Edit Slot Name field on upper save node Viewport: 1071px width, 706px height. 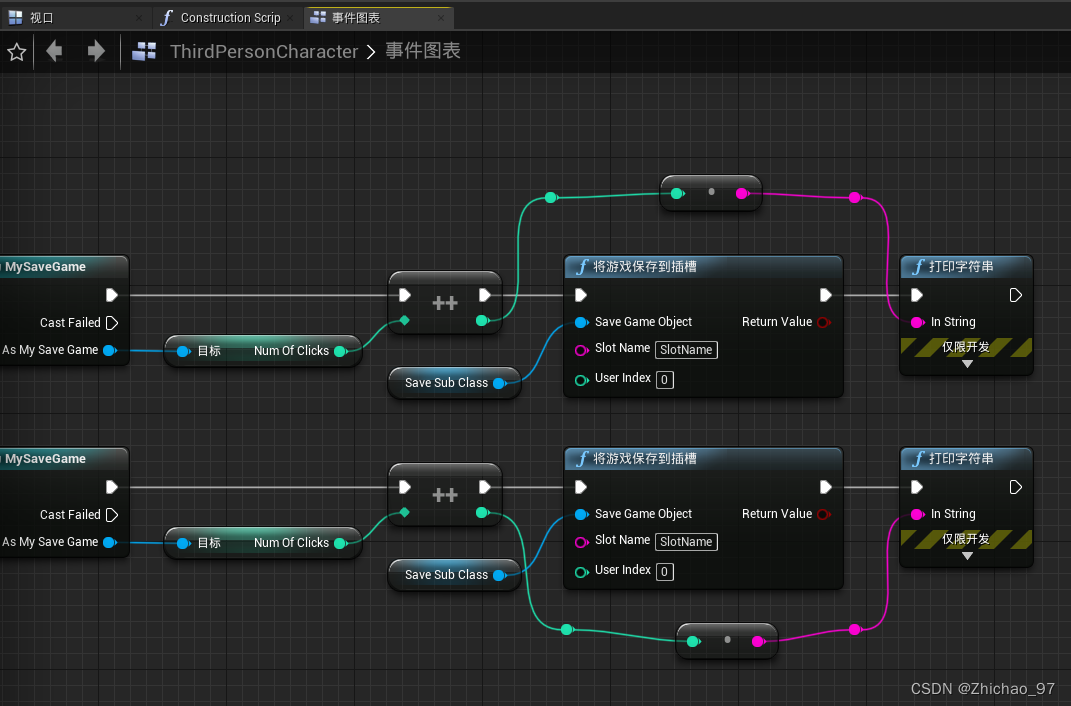point(686,350)
